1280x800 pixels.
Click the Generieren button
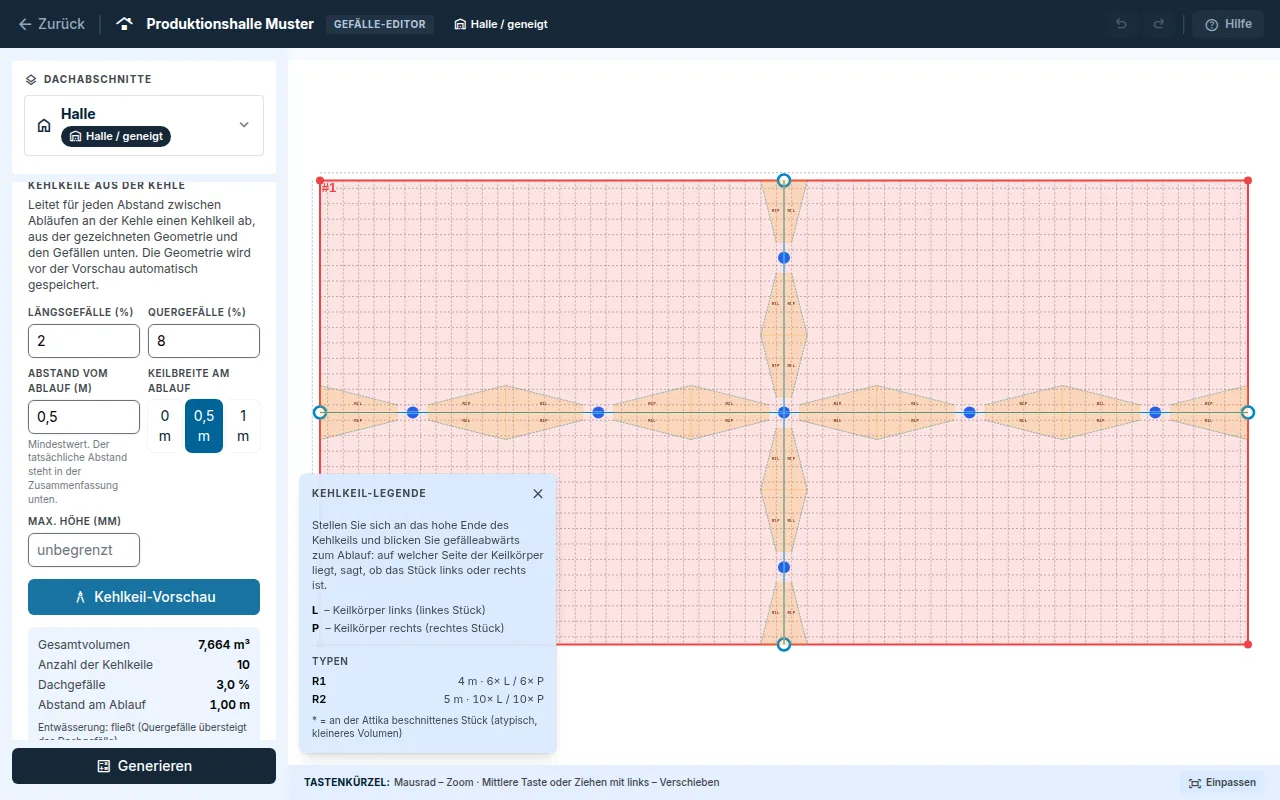[144, 766]
